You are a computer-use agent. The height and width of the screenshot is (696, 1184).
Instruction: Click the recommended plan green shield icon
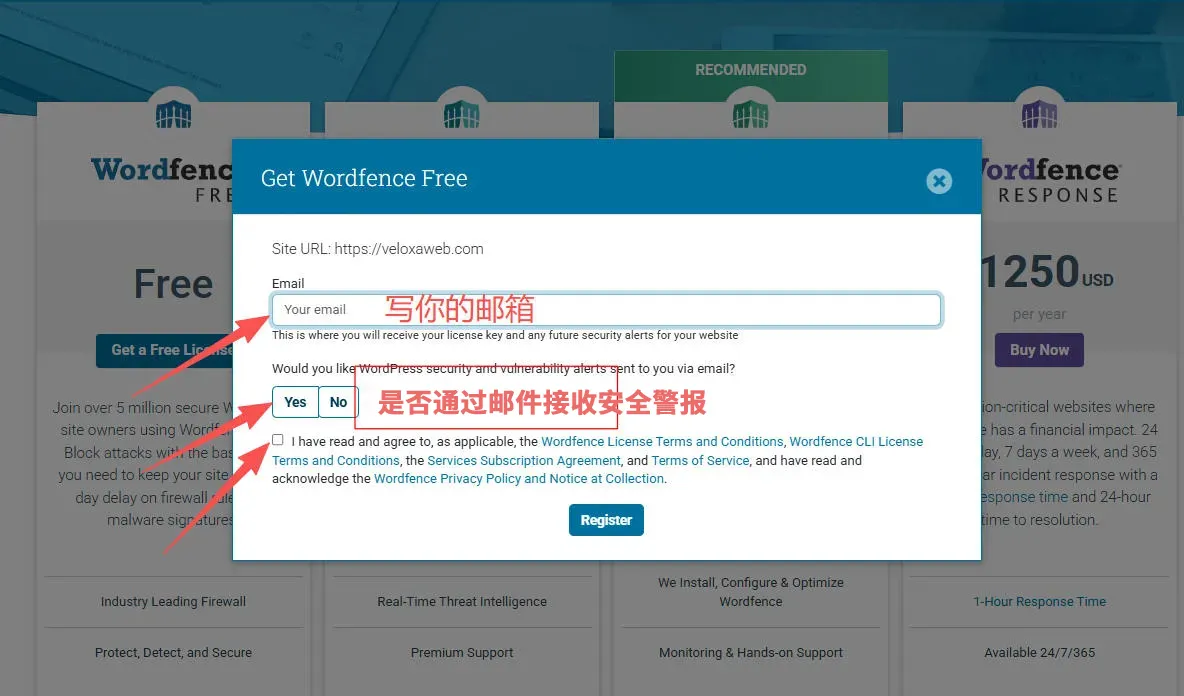coord(750,115)
